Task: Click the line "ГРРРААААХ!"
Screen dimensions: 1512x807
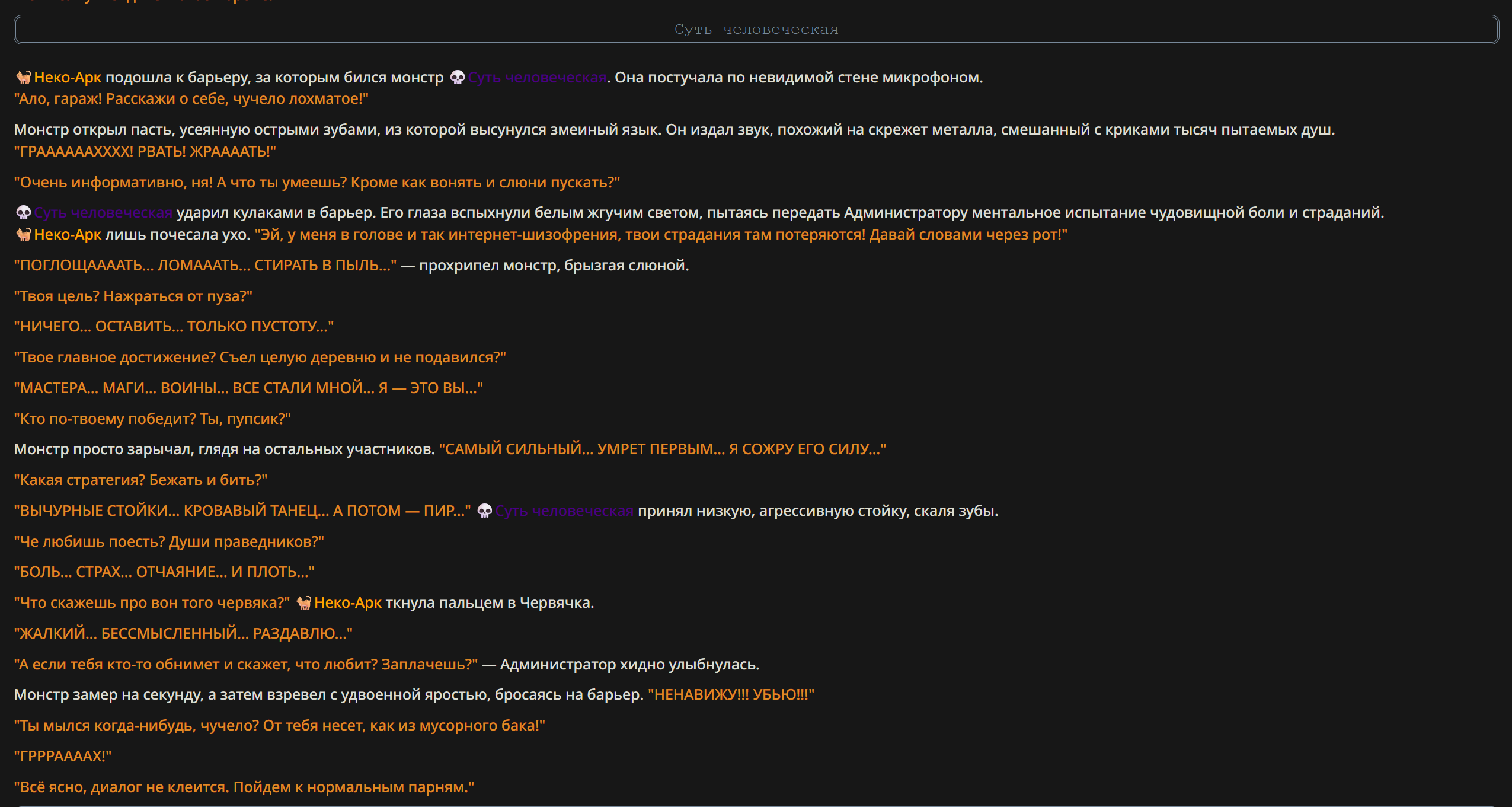Action: point(63,757)
